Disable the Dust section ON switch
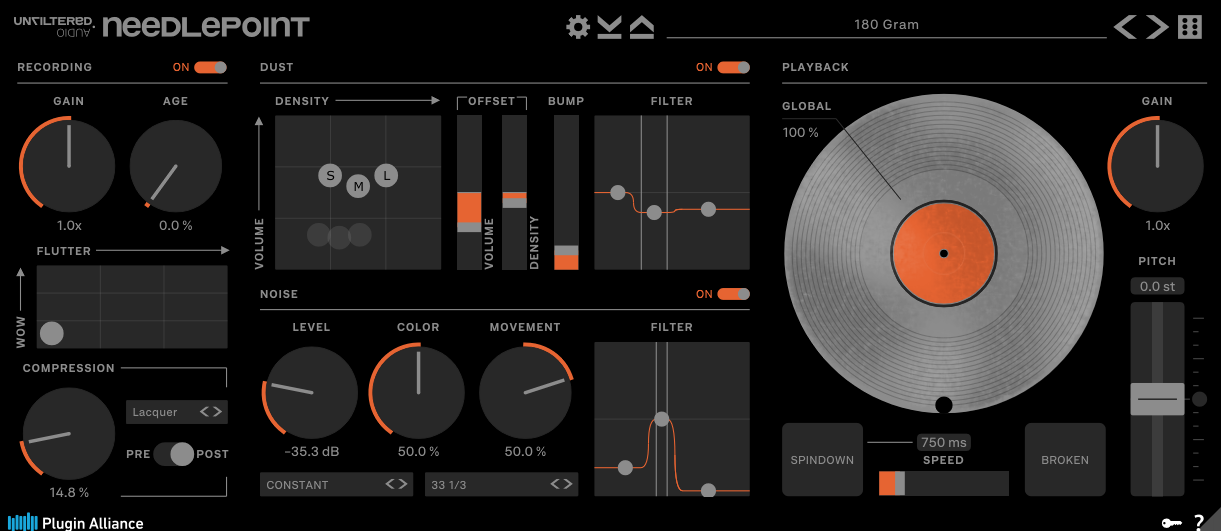This screenshot has height=531, width=1221. [733, 67]
